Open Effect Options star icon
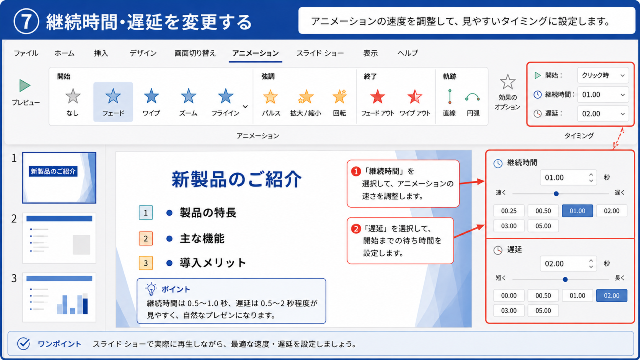 (x=507, y=82)
